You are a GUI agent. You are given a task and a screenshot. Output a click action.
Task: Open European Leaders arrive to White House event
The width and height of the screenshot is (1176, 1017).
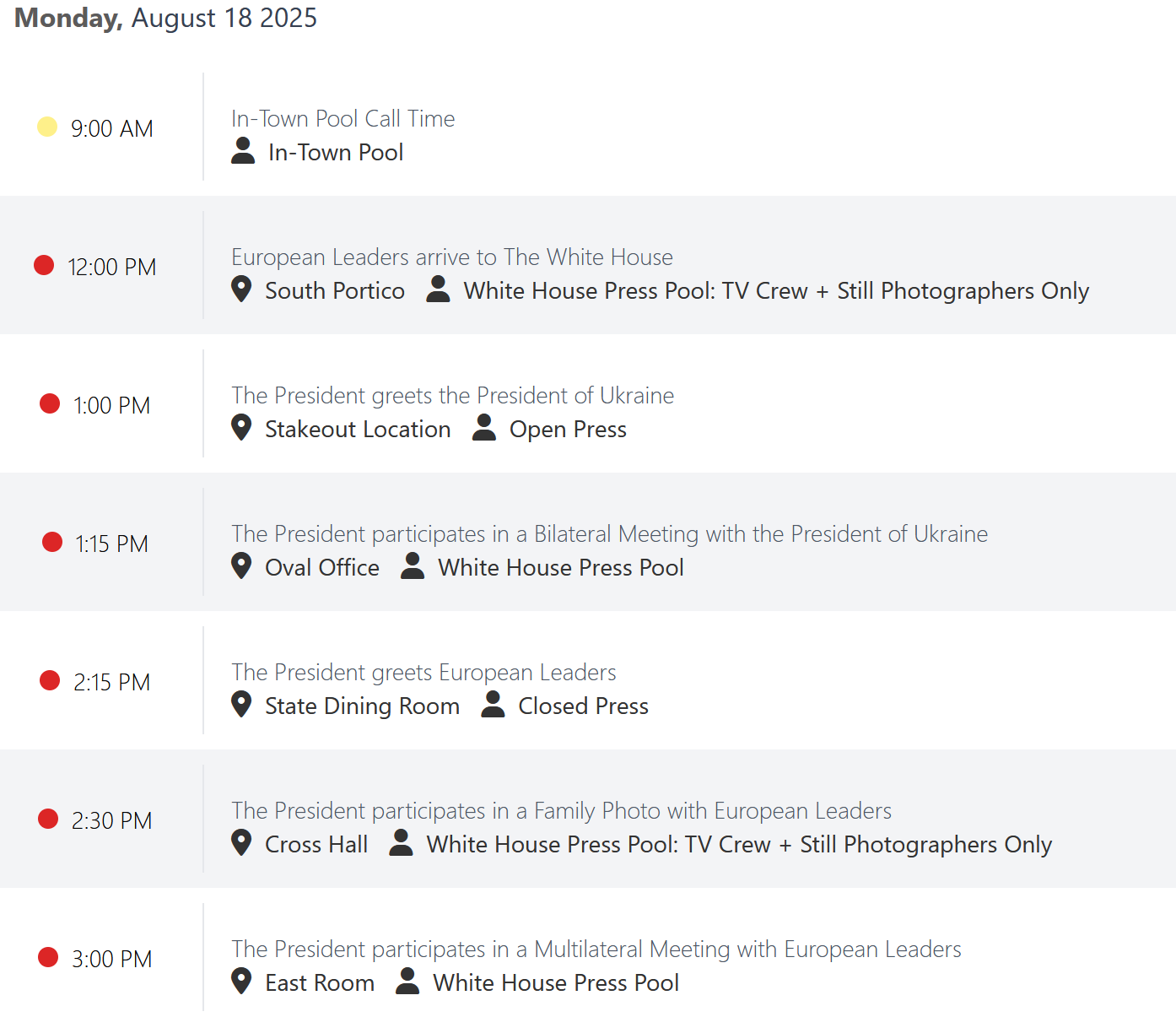pyautogui.click(x=452, y=257)
